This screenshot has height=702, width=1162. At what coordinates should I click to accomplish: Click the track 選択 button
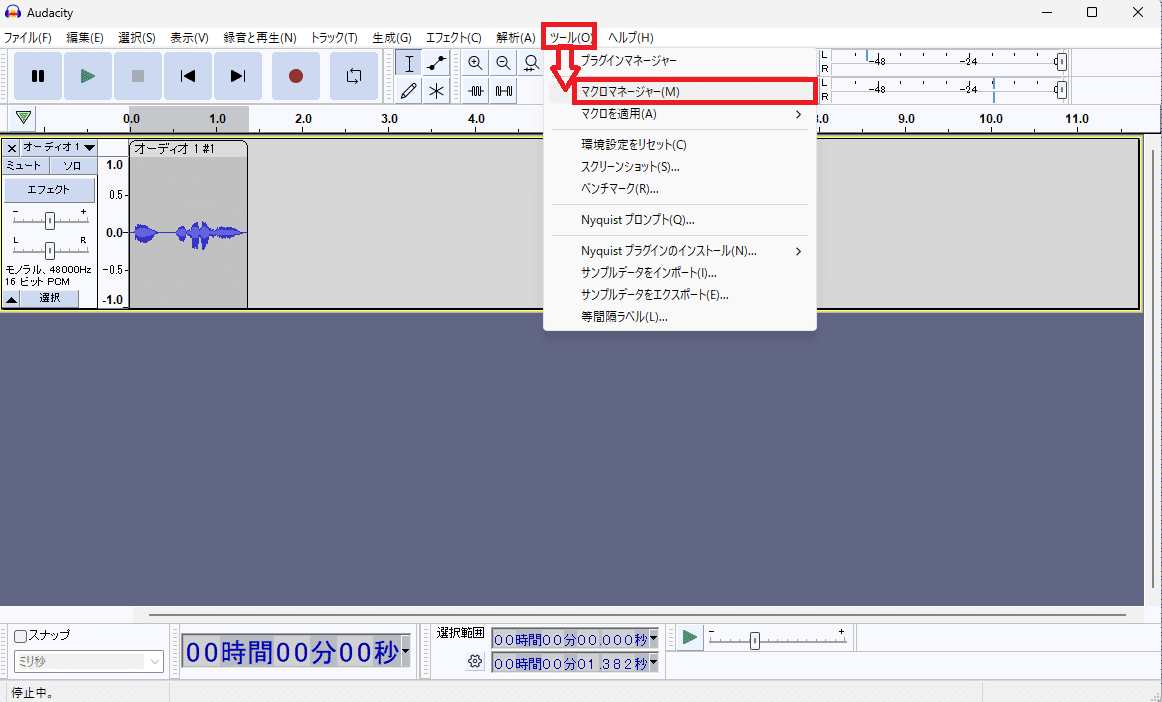coord(50,298)
